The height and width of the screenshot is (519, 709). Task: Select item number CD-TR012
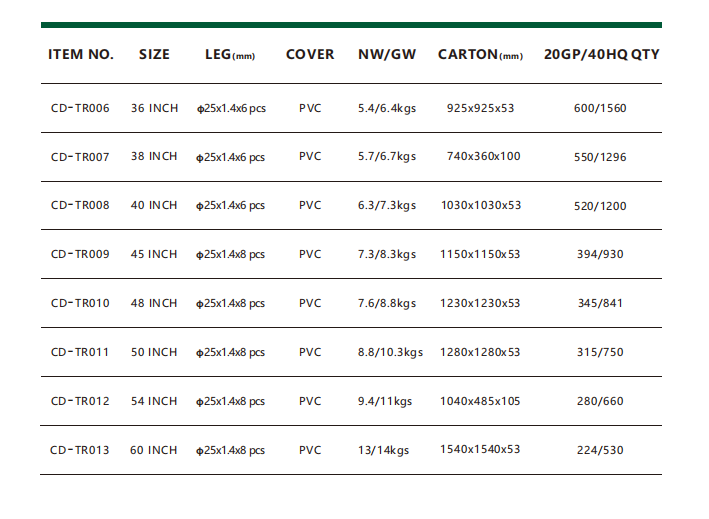pyautogui.click(x=80, y=401)
